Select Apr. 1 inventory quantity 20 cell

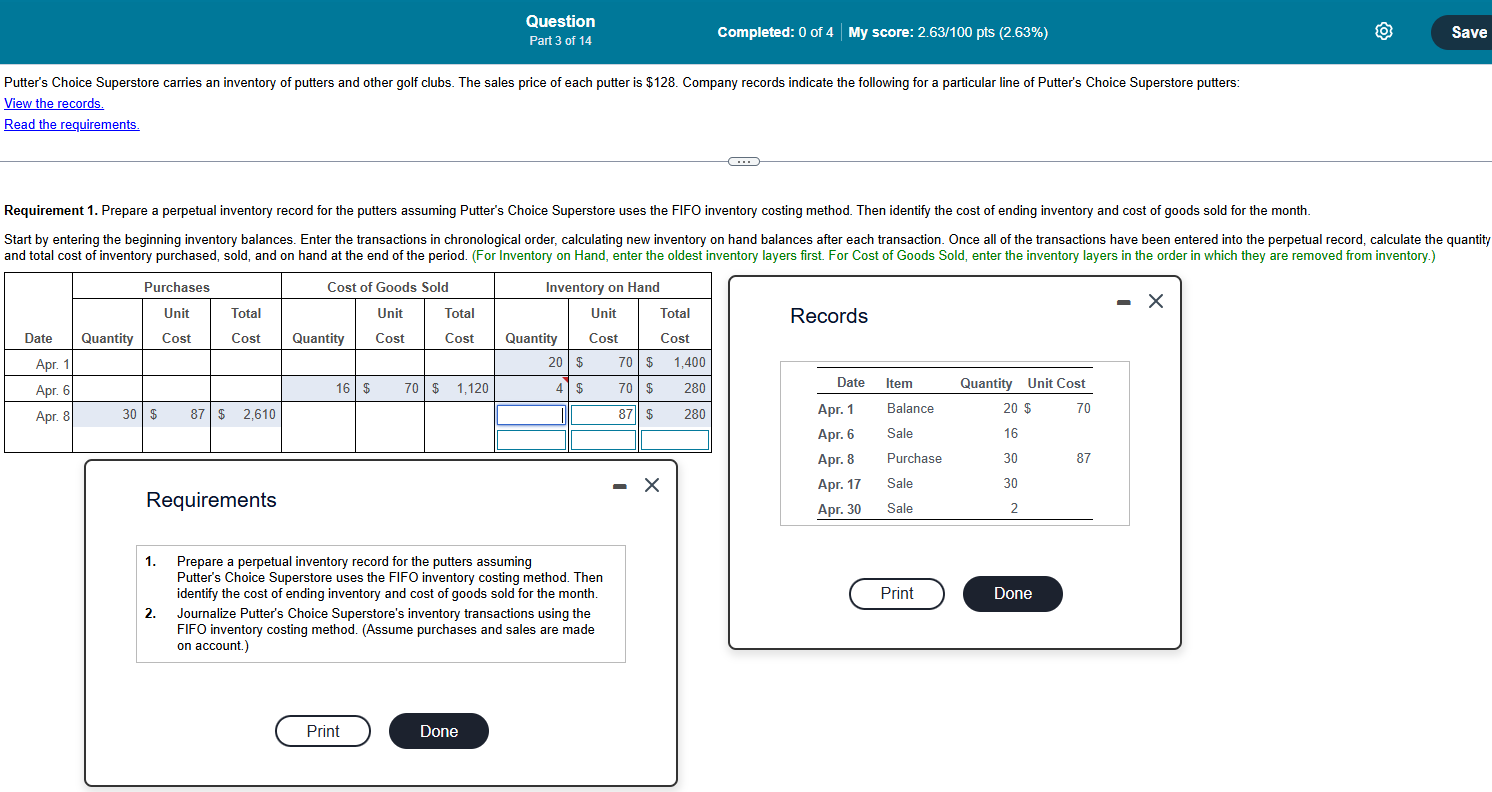point(532,363)
